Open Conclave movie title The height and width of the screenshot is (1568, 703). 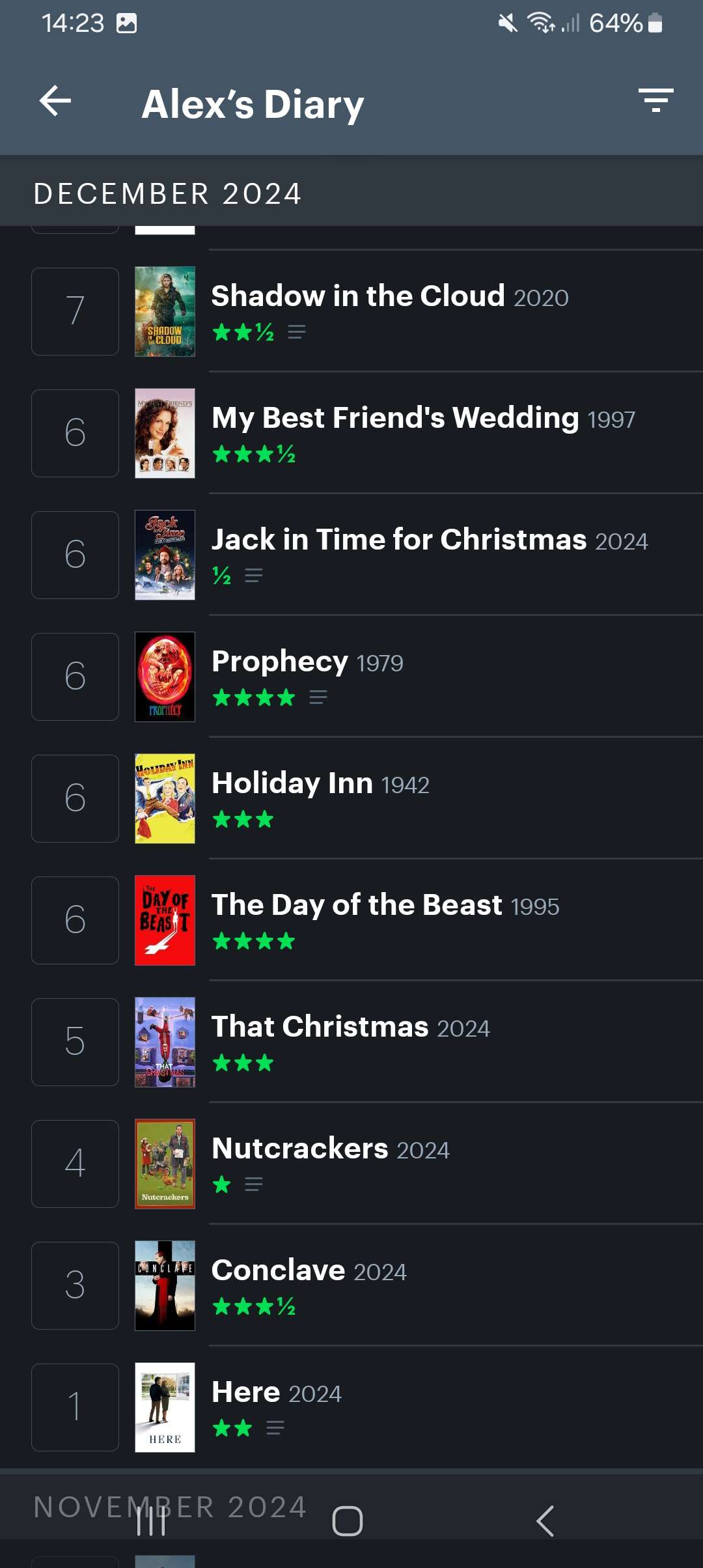(x=279, y=1270)
